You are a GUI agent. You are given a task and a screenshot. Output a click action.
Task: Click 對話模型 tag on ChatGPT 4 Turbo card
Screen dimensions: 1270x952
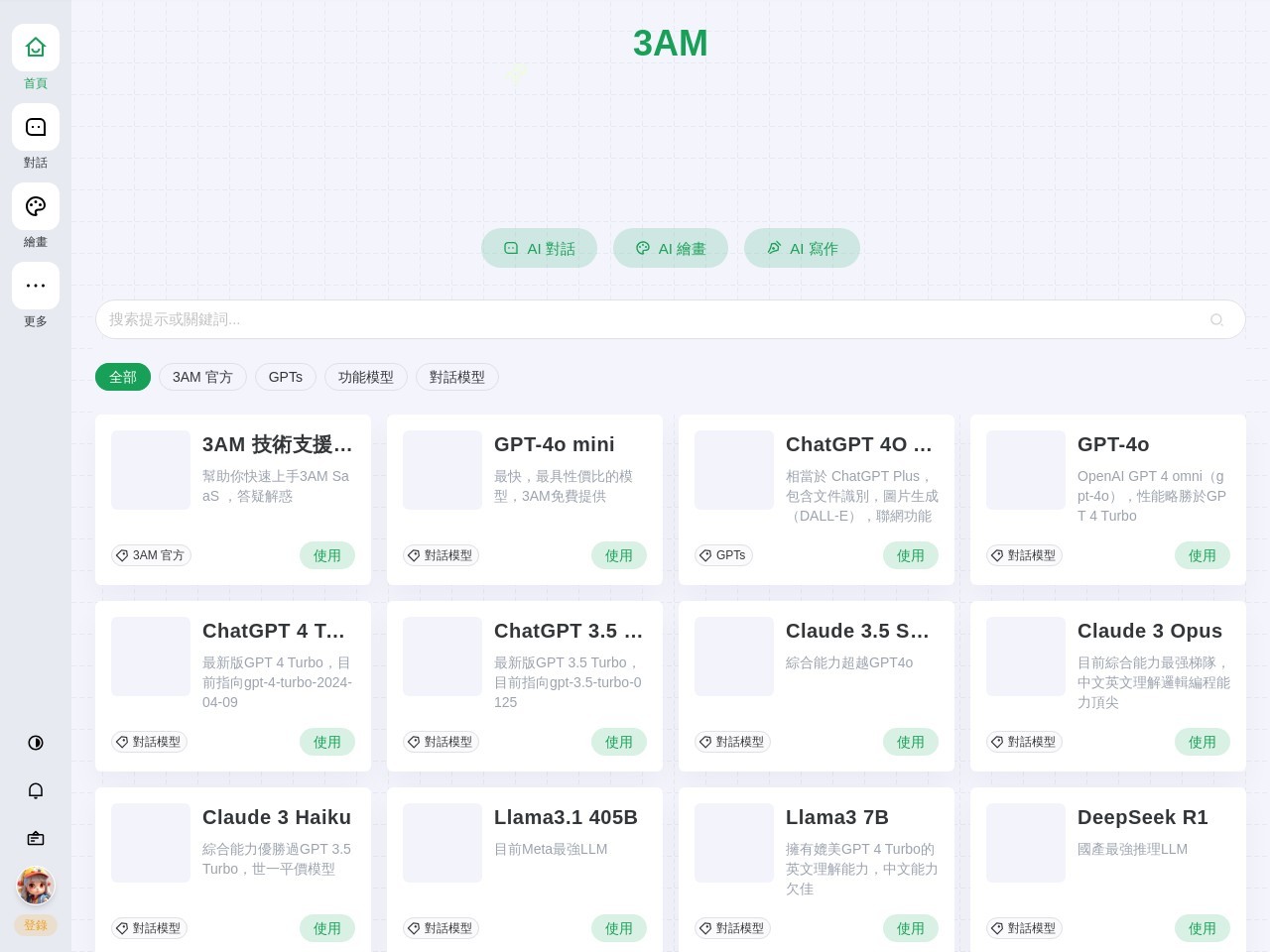point(149,742)
